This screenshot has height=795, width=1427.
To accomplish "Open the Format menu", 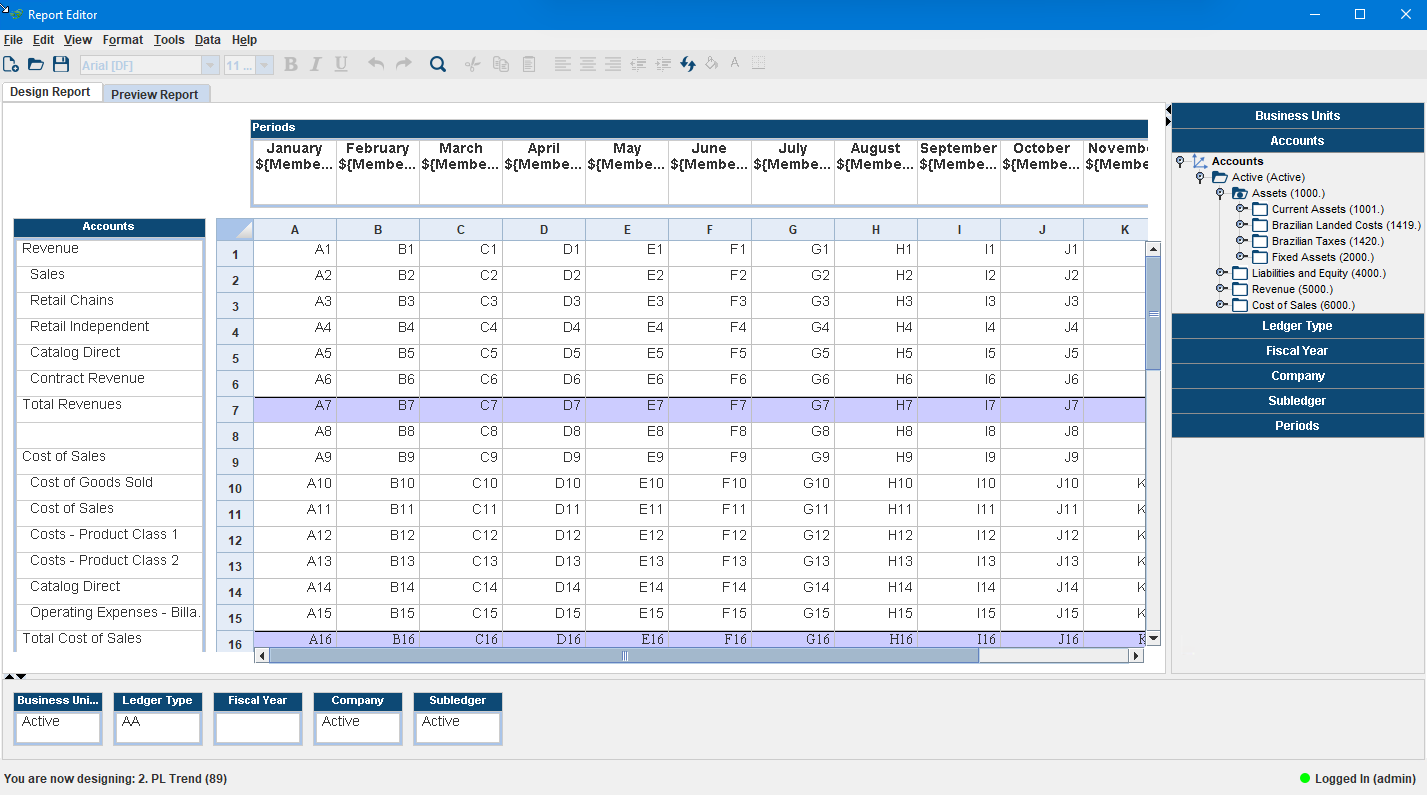I will click(x=122, y=40).
